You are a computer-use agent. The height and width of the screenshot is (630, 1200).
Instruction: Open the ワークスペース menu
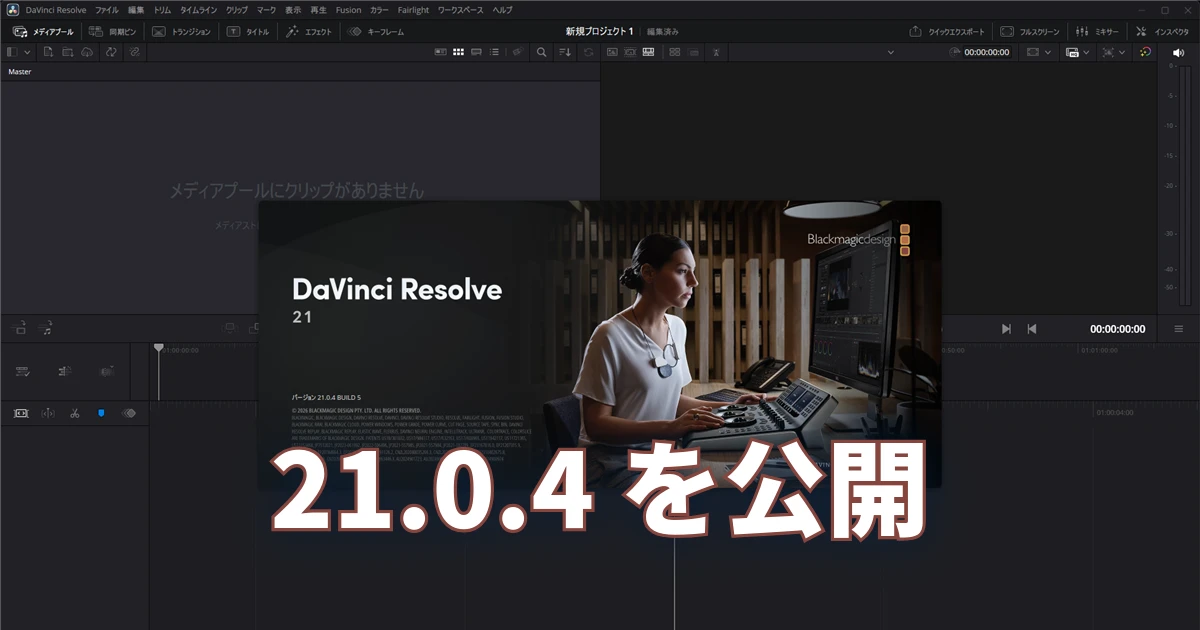[461, 9]
